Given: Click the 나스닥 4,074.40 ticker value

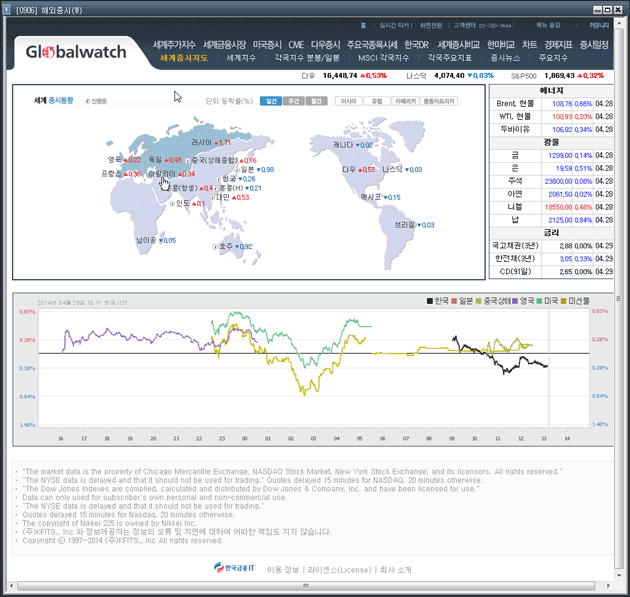Looking at the screenshot, I should [x=449, y=76].
